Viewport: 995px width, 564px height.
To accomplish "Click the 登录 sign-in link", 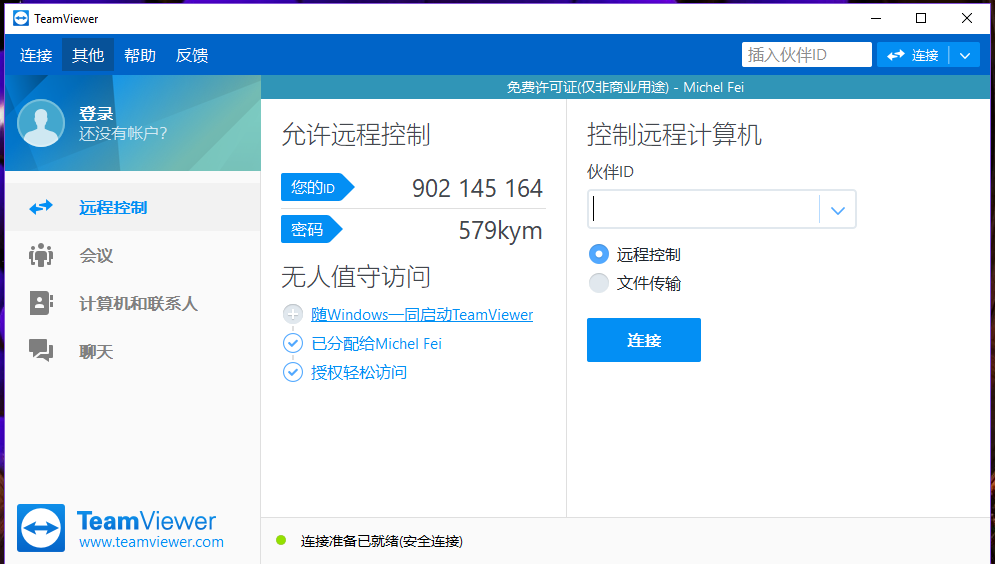I will [96, 114].
